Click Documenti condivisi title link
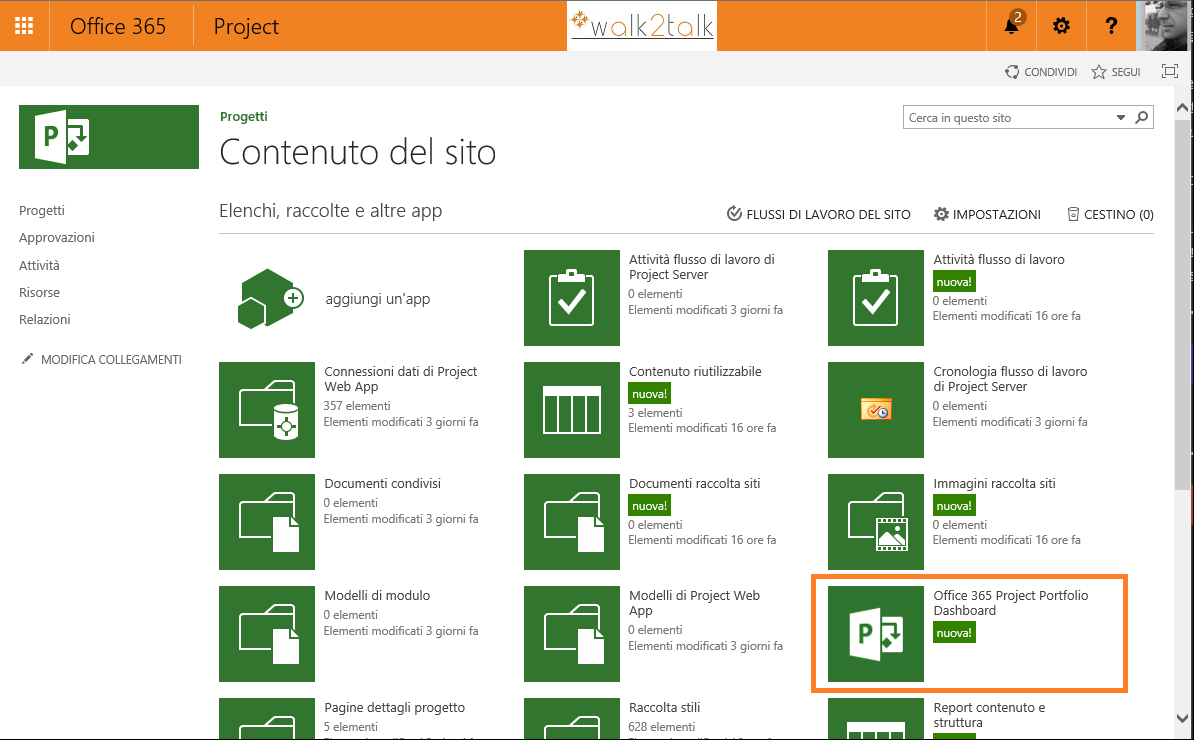Image resolution: width=1194 pixels, height=740 pixels. pos(382,483)
